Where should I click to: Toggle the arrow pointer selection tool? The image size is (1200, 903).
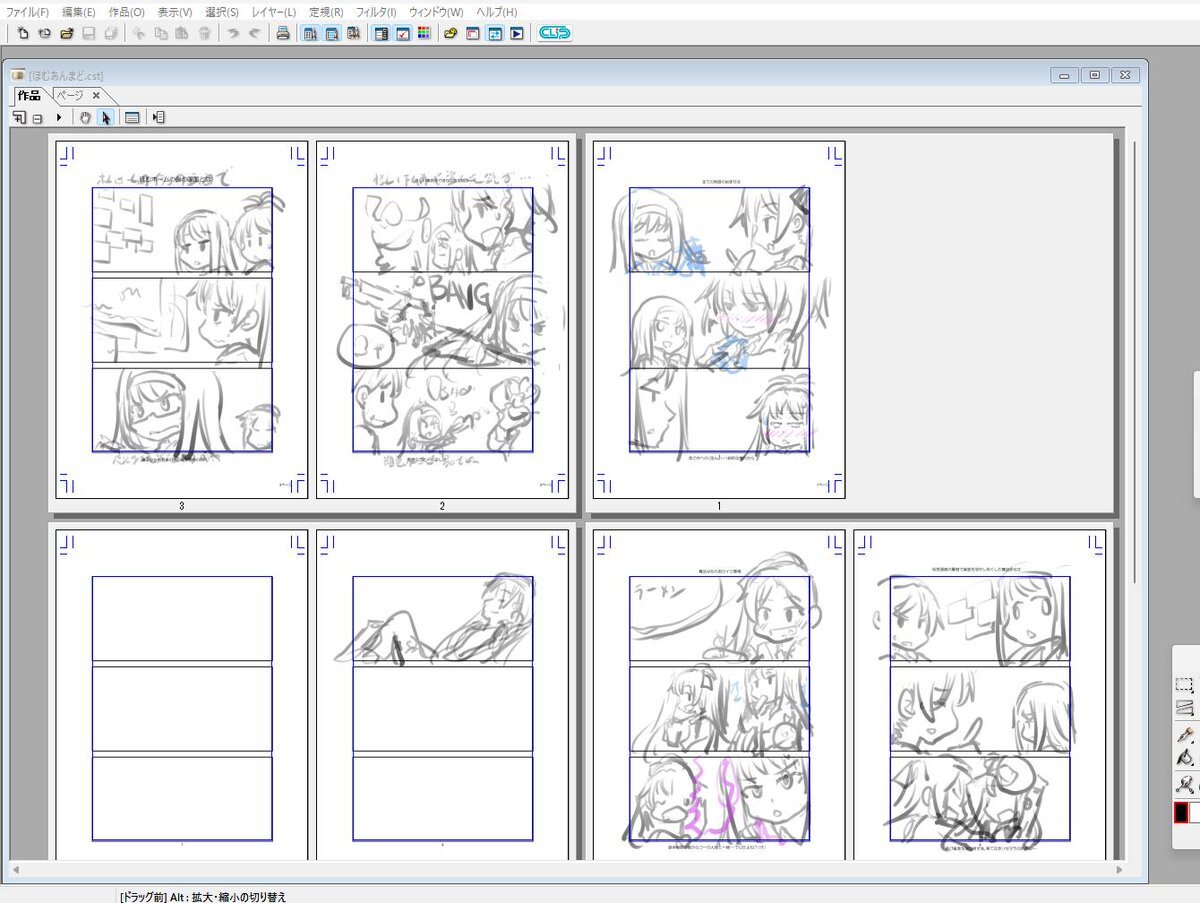point(106,117)
